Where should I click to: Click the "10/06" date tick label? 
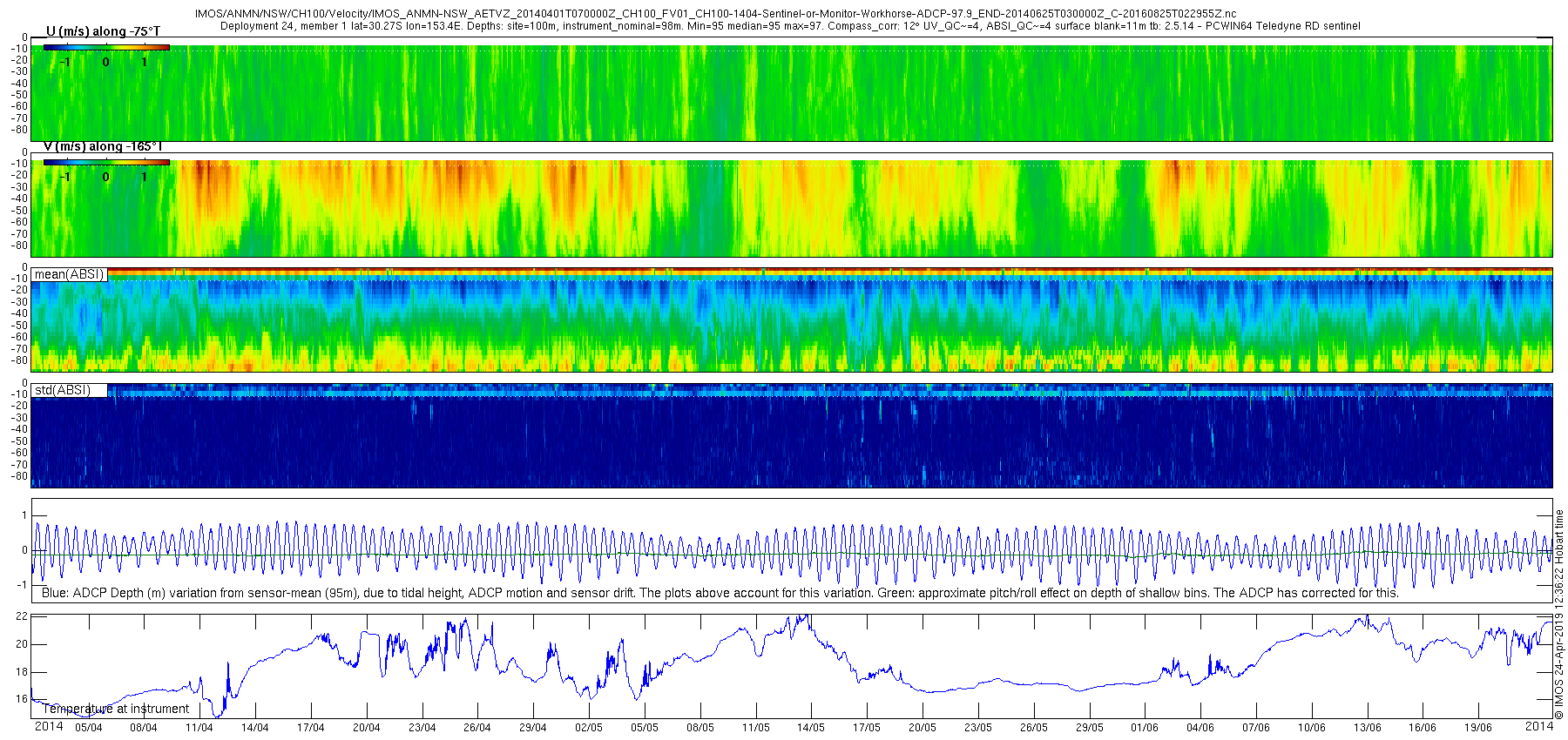click(1312, 728)
